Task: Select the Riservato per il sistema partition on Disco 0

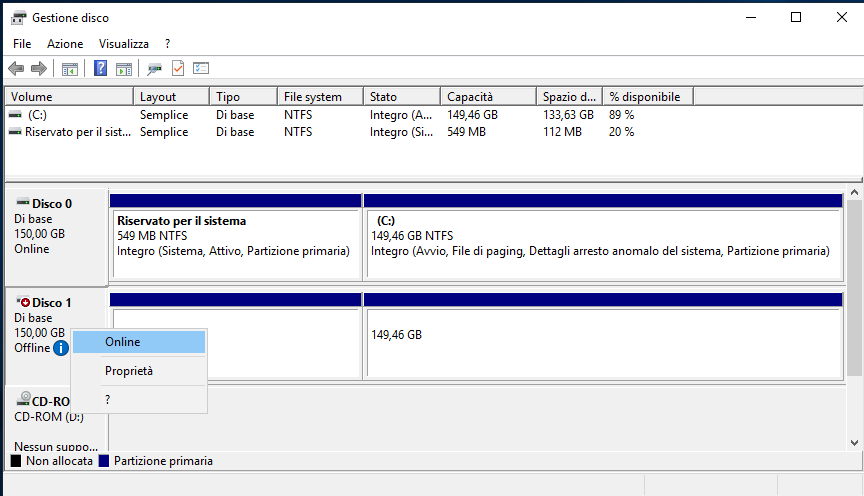Action: tap(236, 237)
